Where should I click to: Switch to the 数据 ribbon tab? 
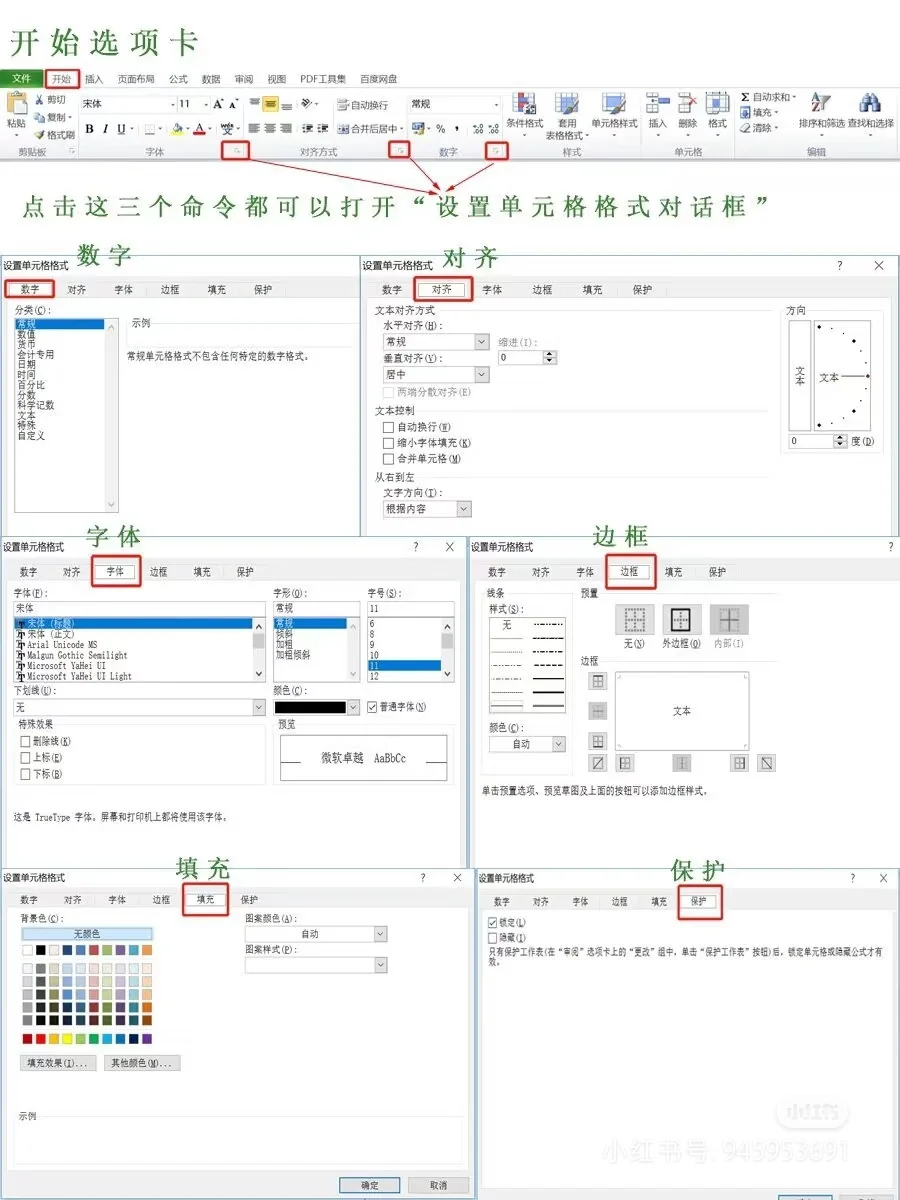[211, 79]
